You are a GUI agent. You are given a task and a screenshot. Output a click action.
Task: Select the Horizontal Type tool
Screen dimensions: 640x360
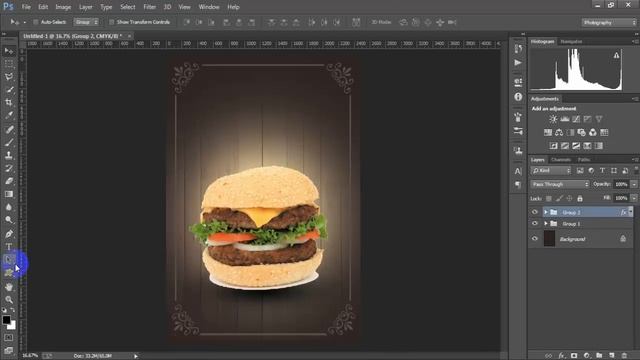point(9,247)
